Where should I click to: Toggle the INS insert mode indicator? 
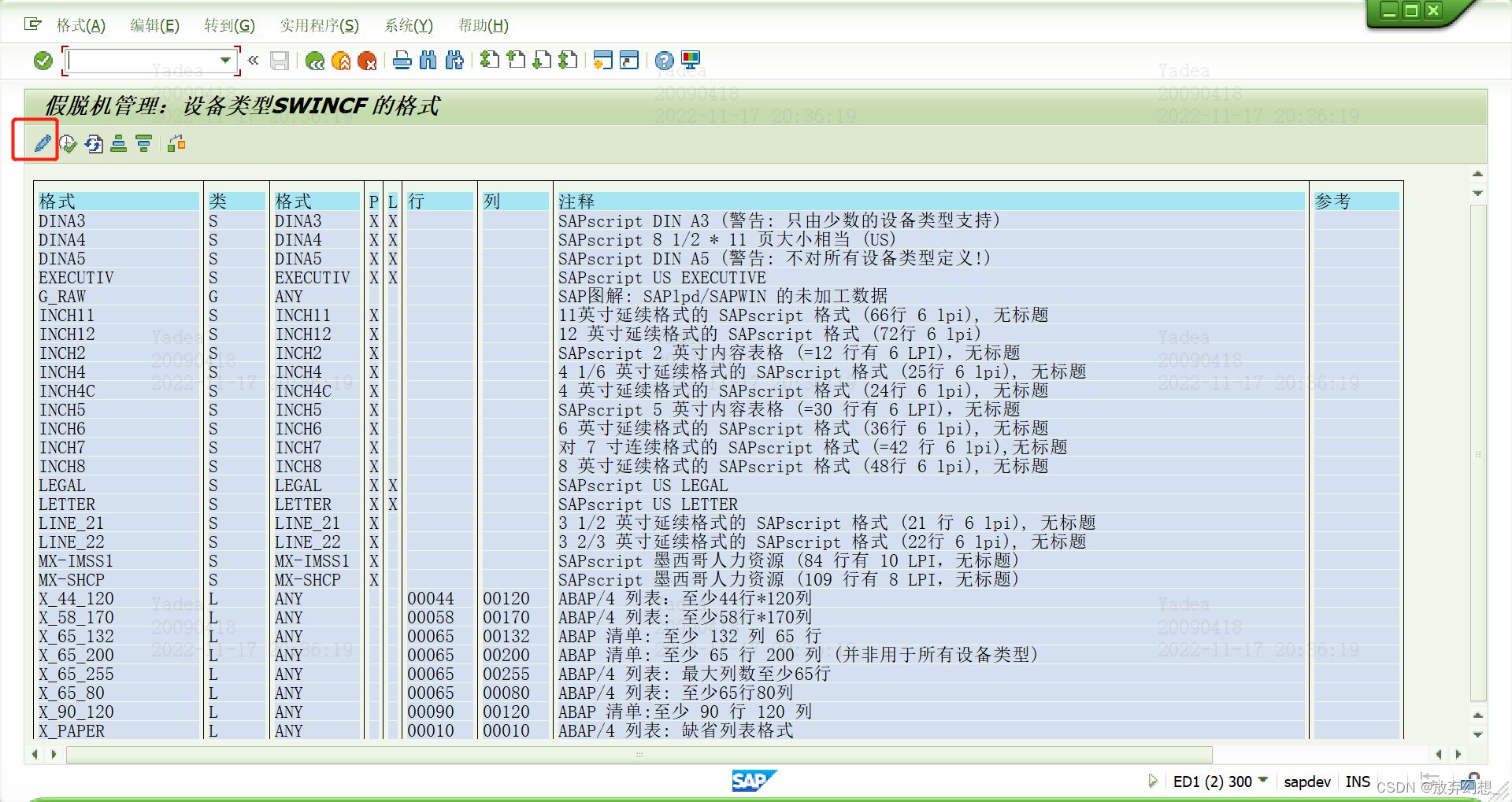point(1358,782)
